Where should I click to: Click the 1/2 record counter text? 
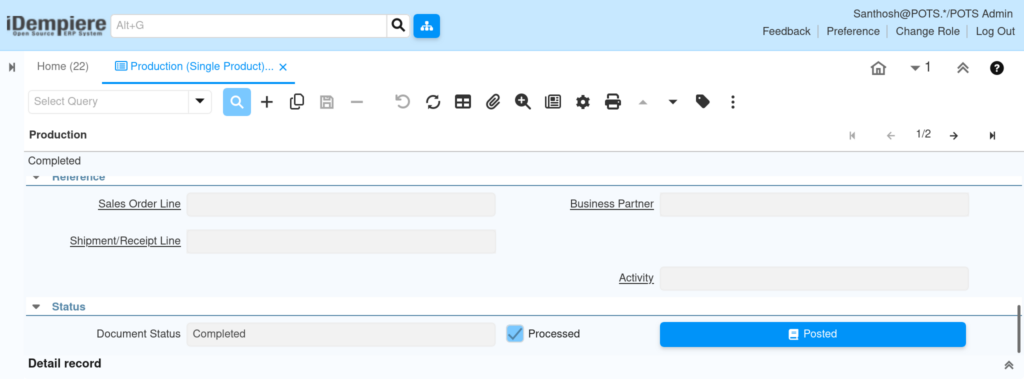[923, 135]
